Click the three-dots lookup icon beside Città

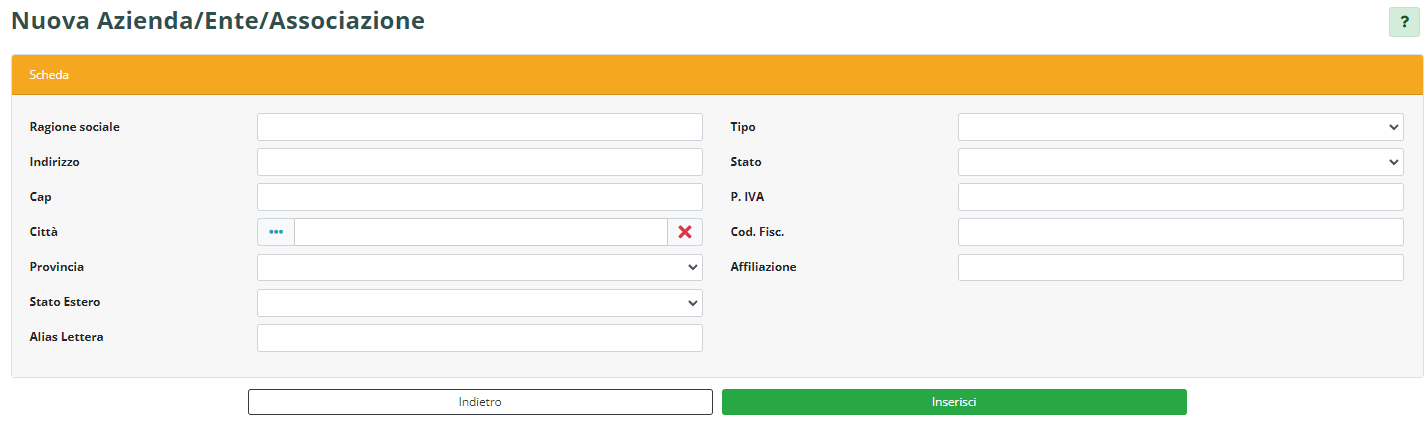point(276,232)
